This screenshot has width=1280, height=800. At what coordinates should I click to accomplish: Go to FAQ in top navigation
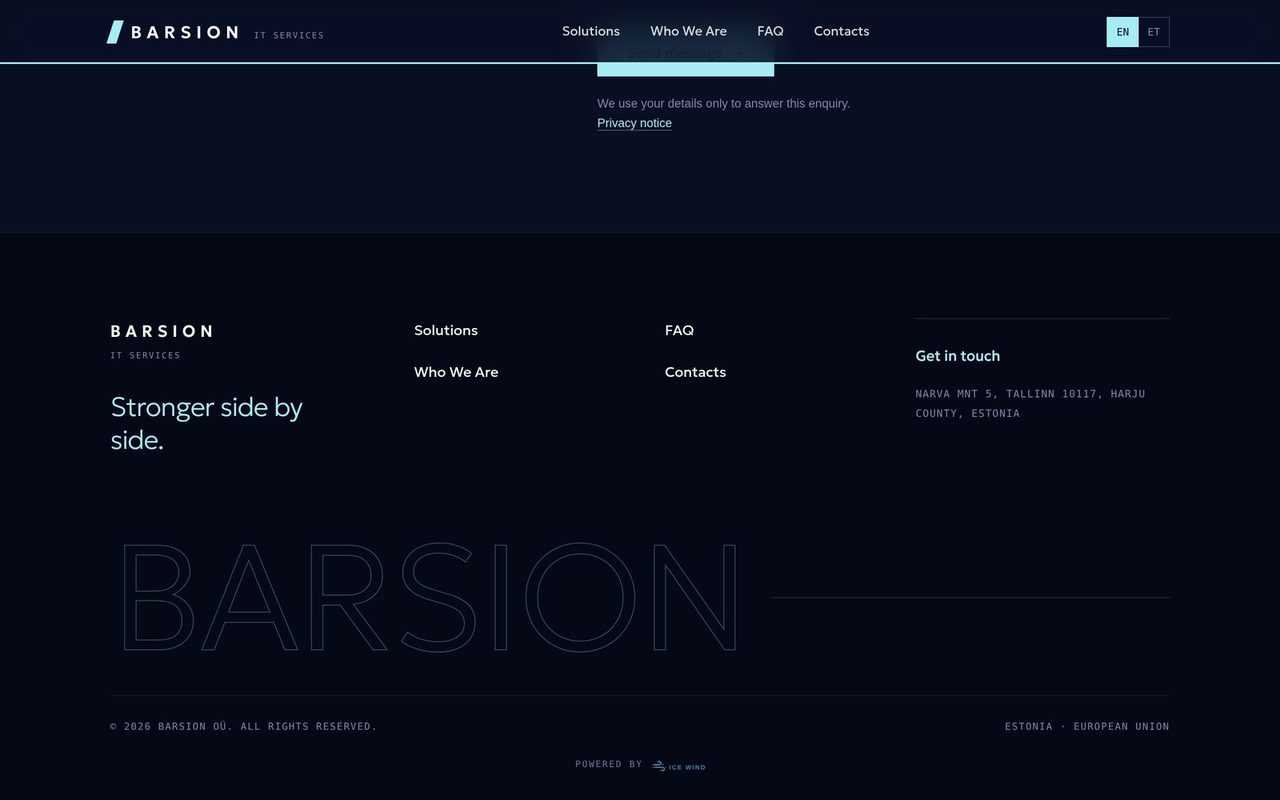[770, 31]
